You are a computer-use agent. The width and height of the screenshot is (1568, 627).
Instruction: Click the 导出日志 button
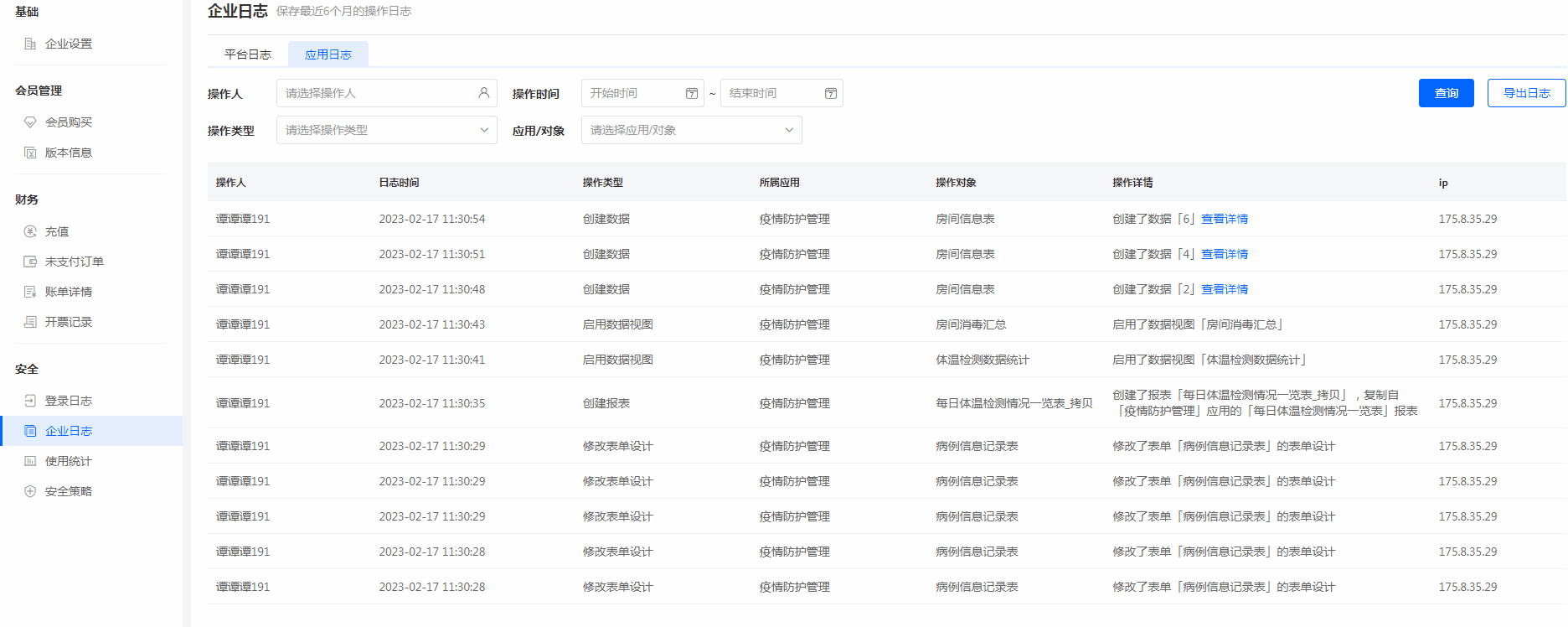click(x=1526, y=93)
